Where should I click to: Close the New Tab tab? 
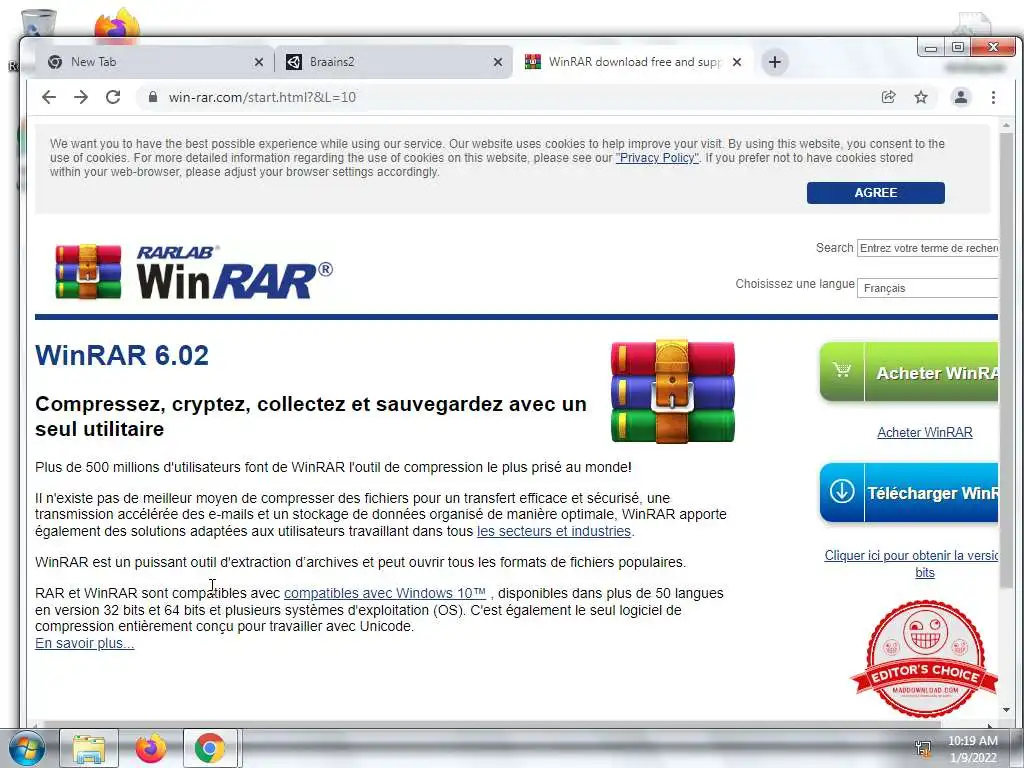[259, 62]
